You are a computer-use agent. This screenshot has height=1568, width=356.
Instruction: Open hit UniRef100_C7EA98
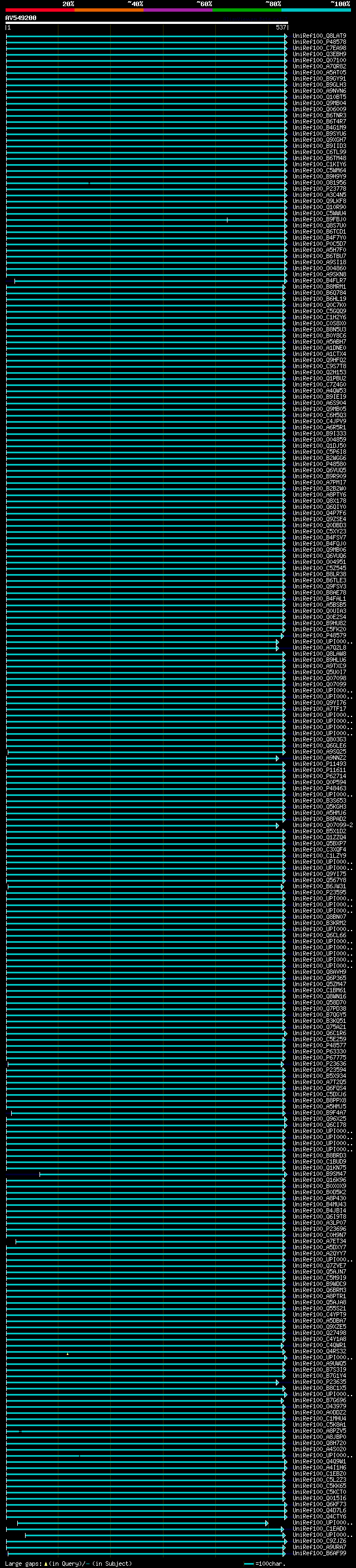pos(319,48)
